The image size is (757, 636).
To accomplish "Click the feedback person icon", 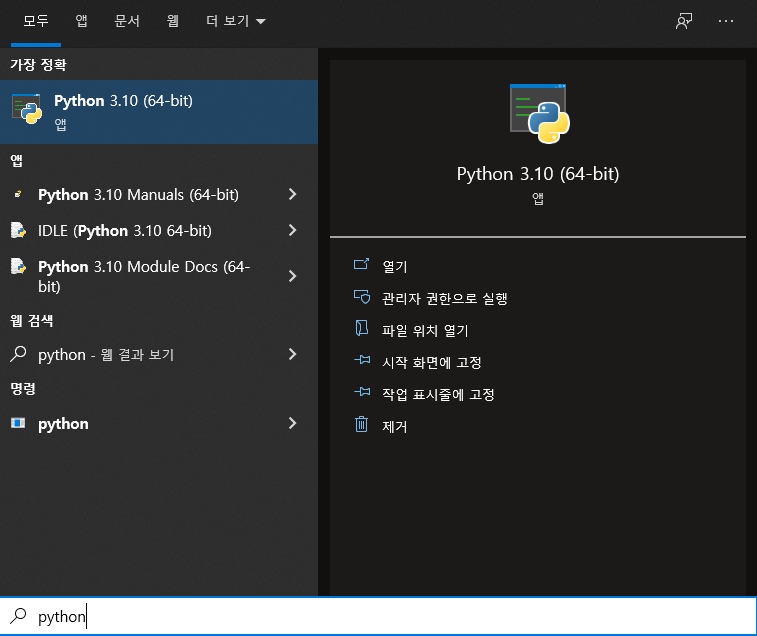I will (684, 21).
